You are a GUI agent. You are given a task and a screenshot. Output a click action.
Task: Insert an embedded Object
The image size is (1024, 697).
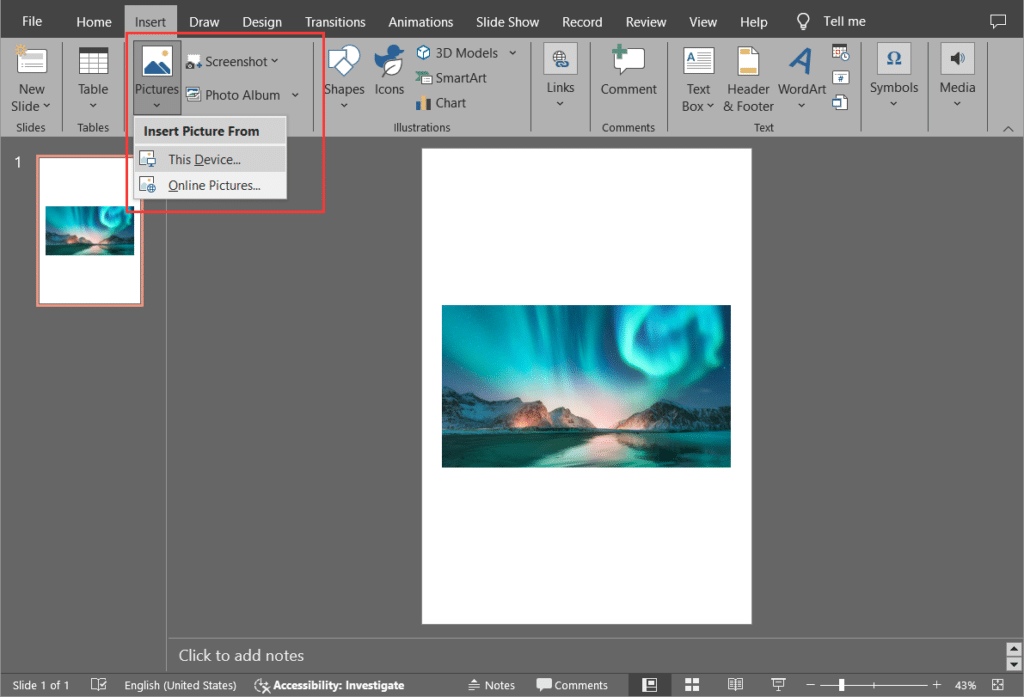tap(838, 103)
